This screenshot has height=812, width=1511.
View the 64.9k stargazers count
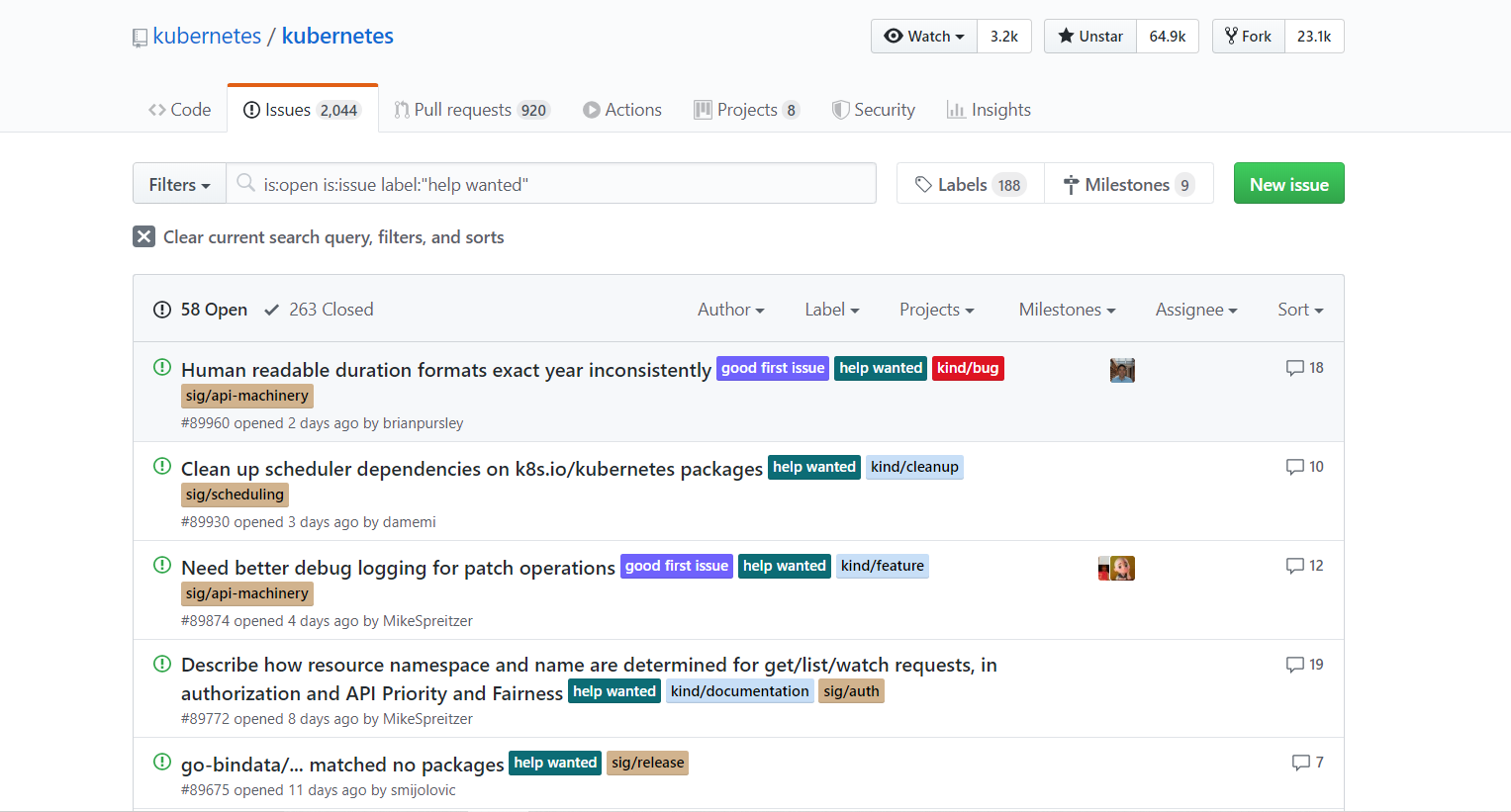(x=1168, y=37)
